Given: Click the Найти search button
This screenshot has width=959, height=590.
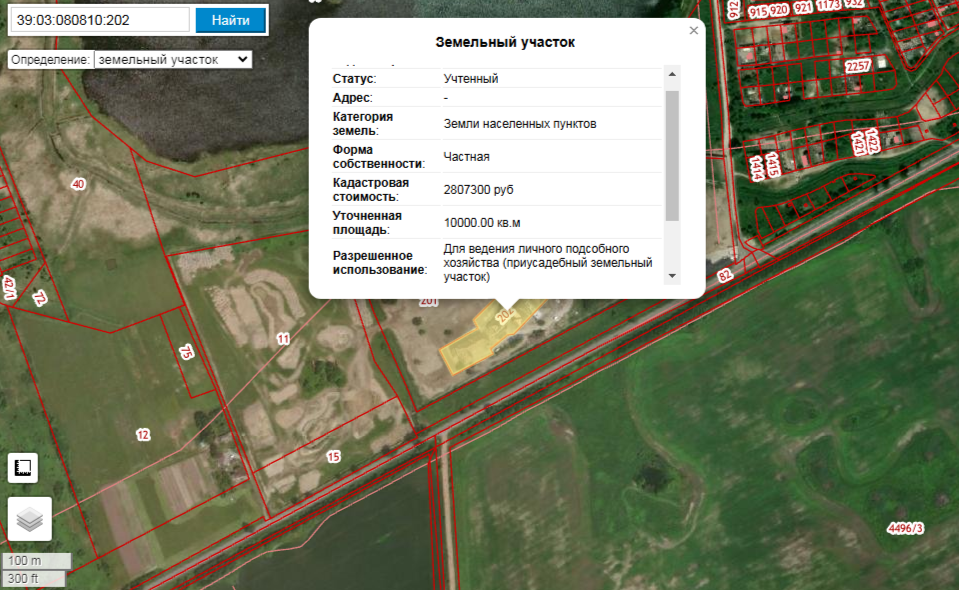Looking at the screenshot, I should point(230,20).
